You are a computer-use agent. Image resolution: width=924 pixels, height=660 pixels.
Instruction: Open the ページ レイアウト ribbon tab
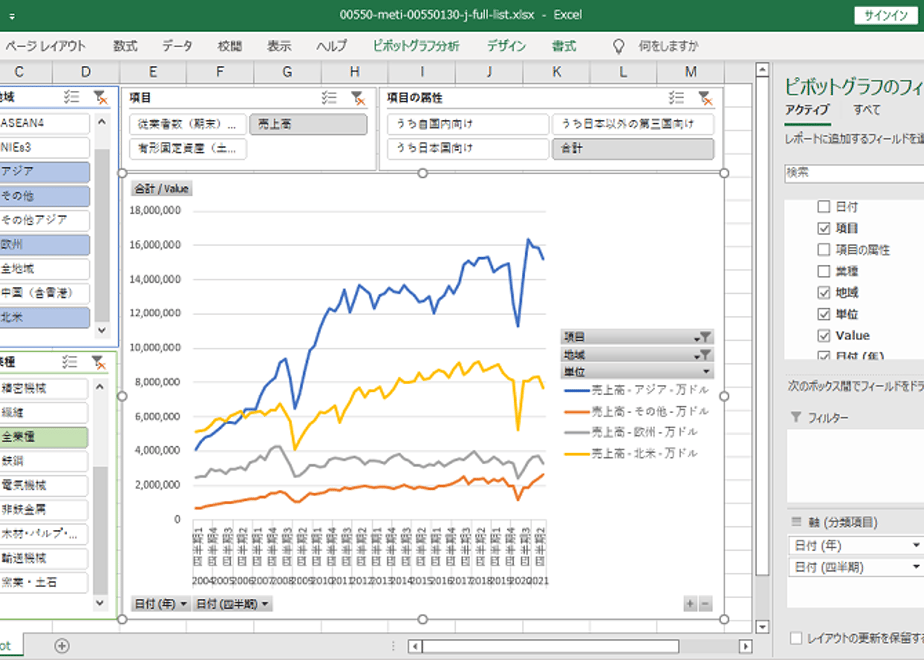(x=45, y=46)
